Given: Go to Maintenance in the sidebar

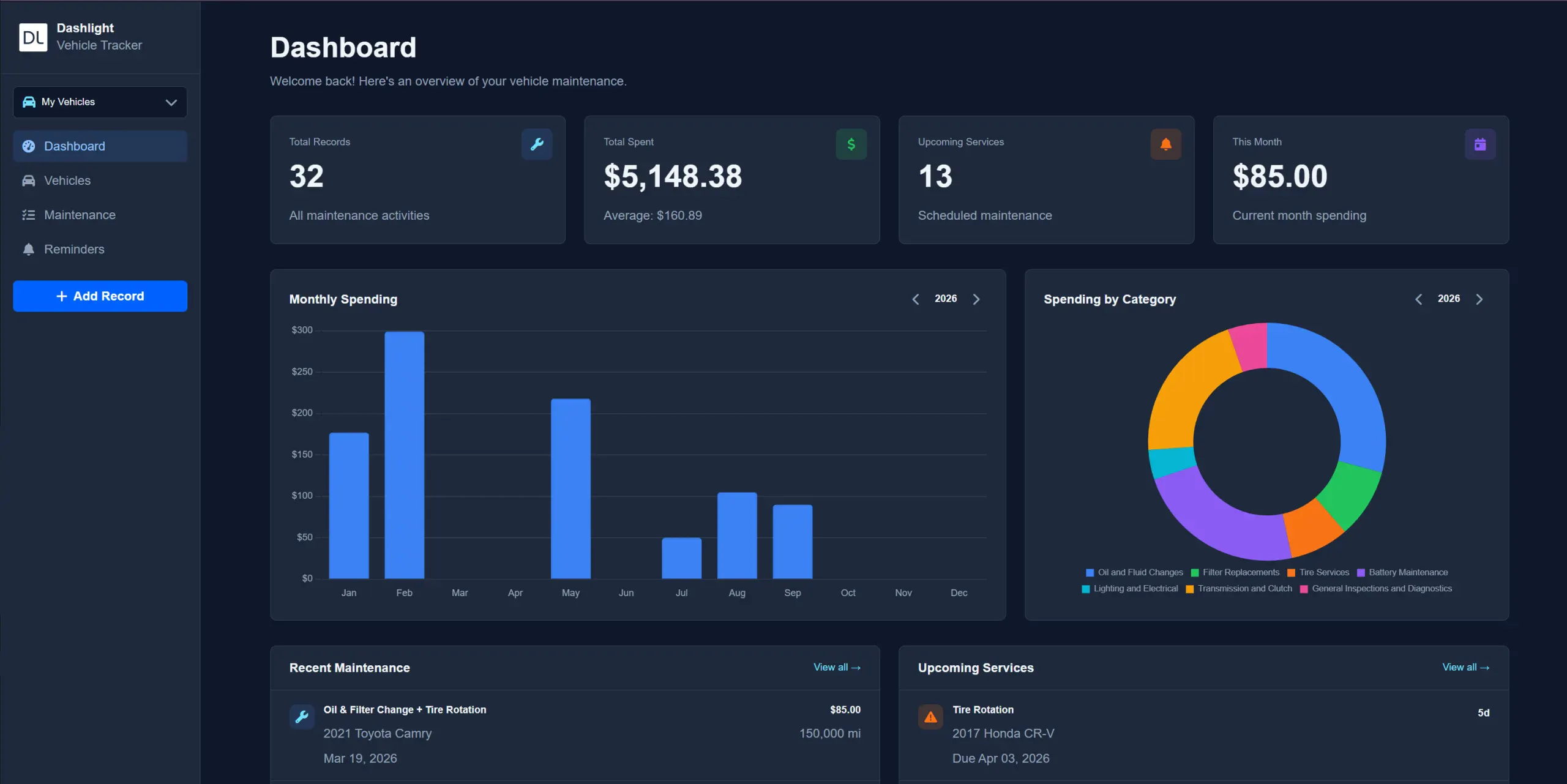Looking at the screenshot, I should tap(100, 215).
